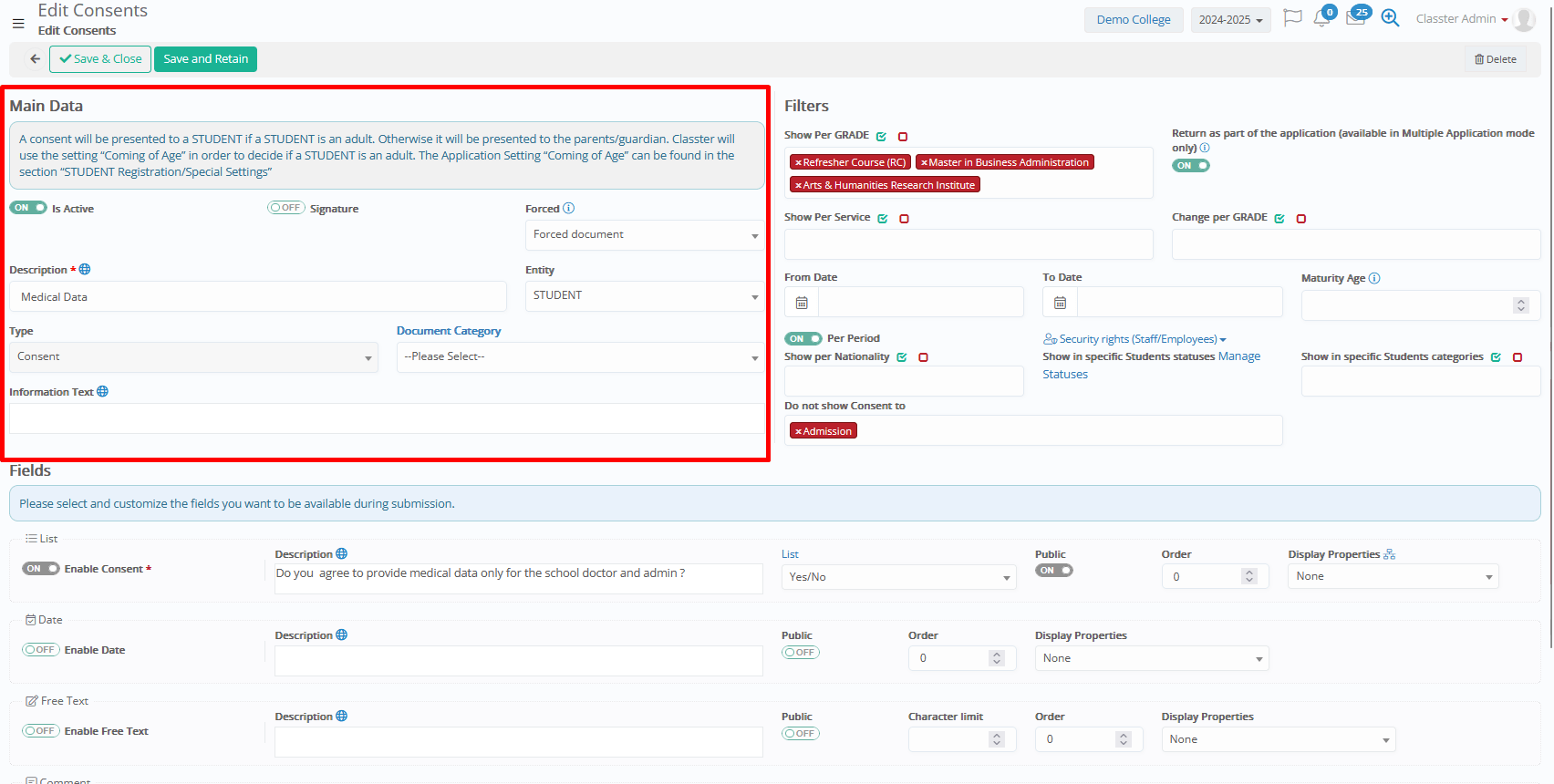Expand the Forced document dropdown
The width and height of the screenshot is (1554, 784).
[645, 235]
